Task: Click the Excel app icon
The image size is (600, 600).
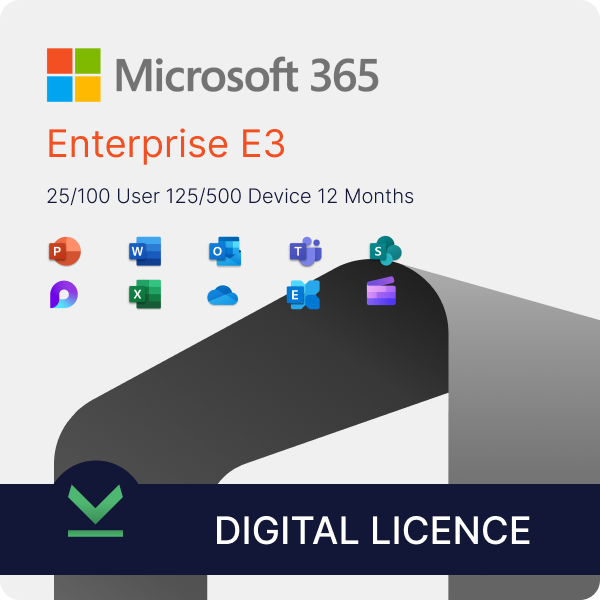Action: 145,294
